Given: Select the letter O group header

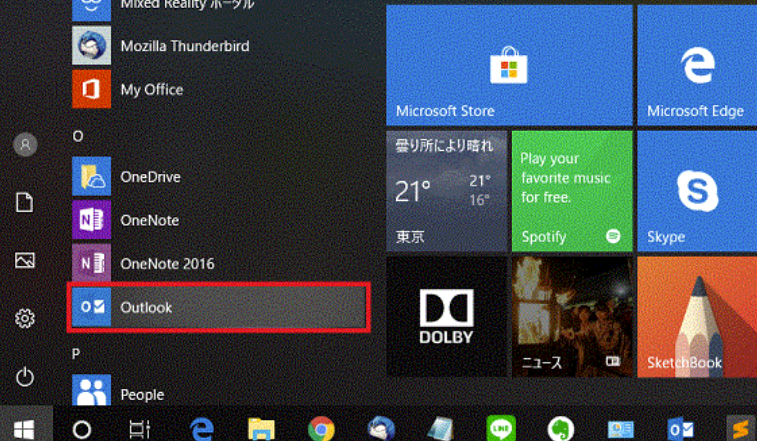Looking at the screenshot, I should pos(78,137).
